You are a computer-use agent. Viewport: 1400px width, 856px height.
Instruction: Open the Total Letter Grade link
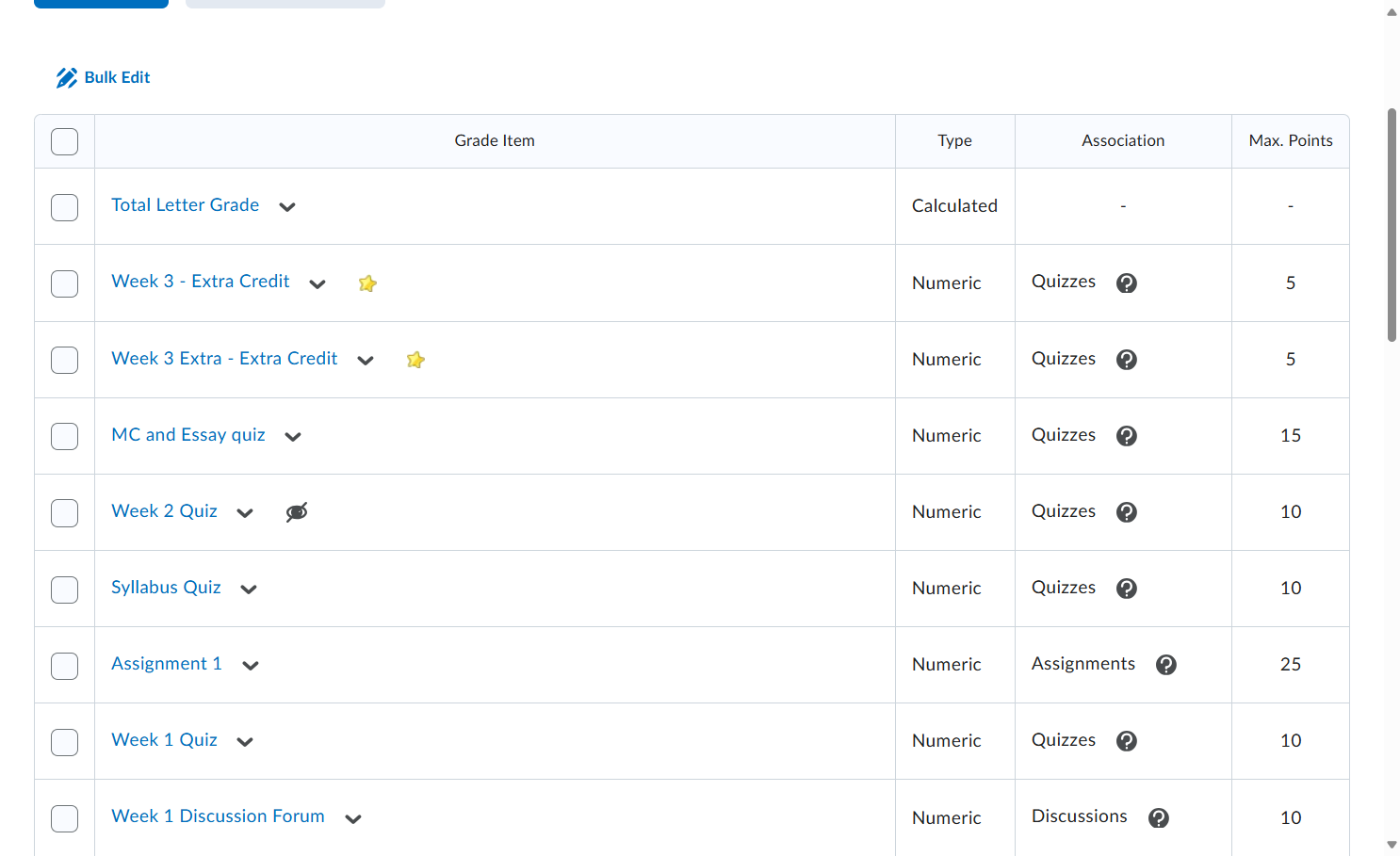[x=186, y=205]
